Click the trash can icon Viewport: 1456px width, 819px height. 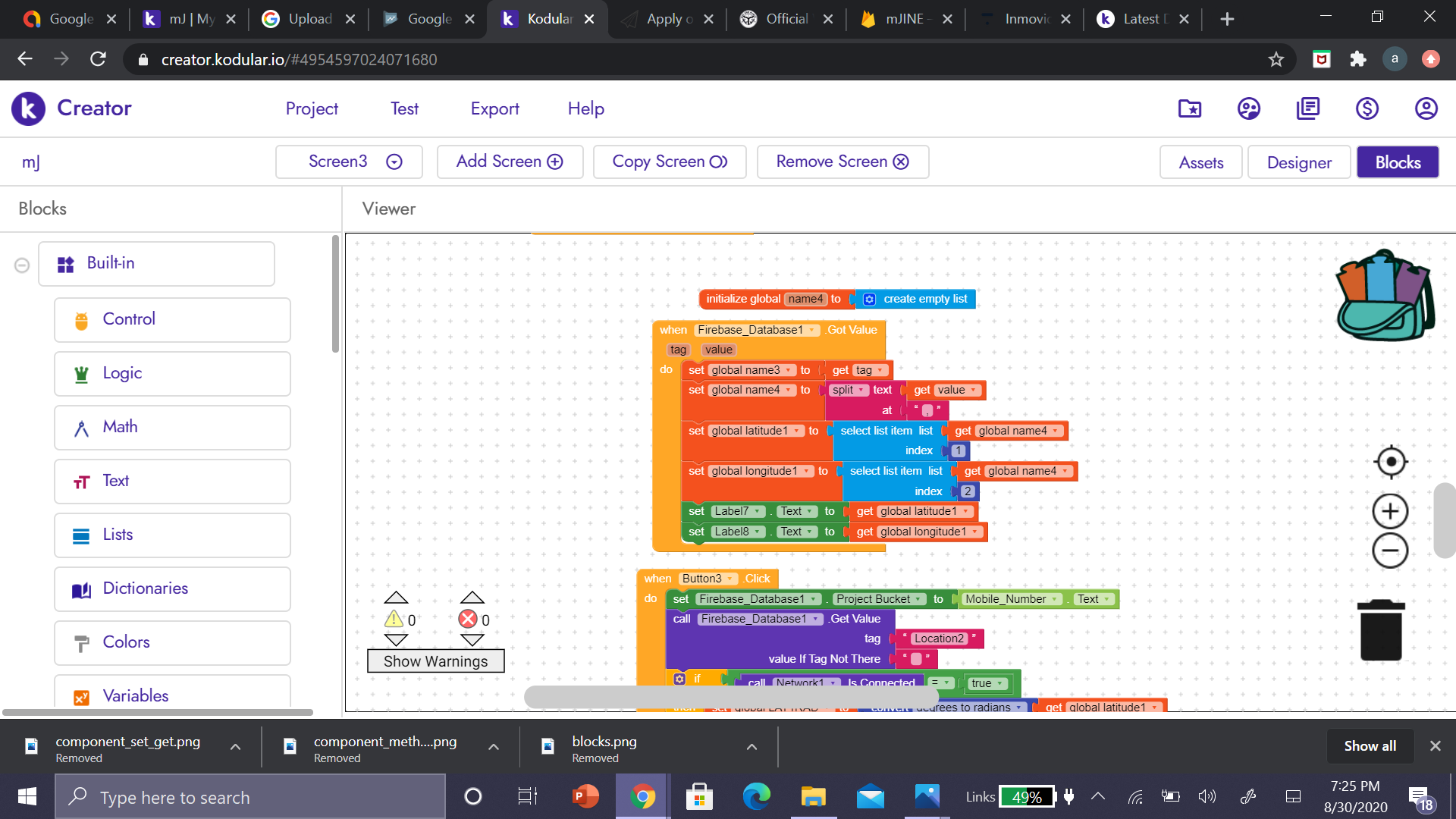[x=1381, y=631]
